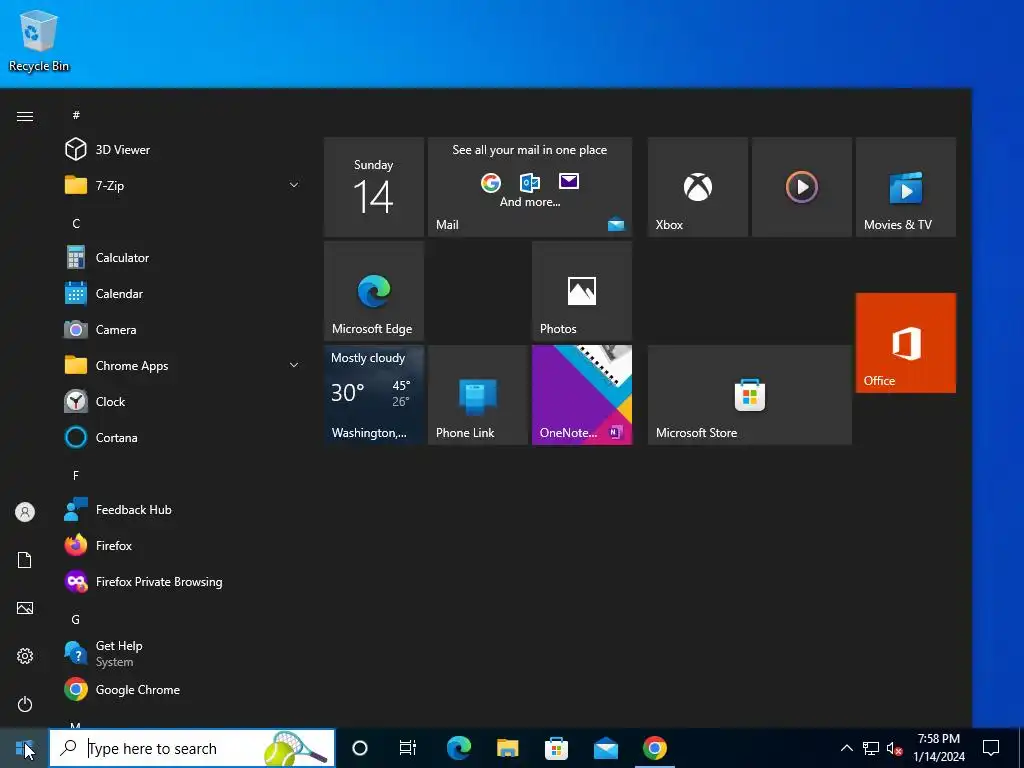Switch to Google Chrome on the taskbar
1024x768 pixels.
[x=654, y=748]
